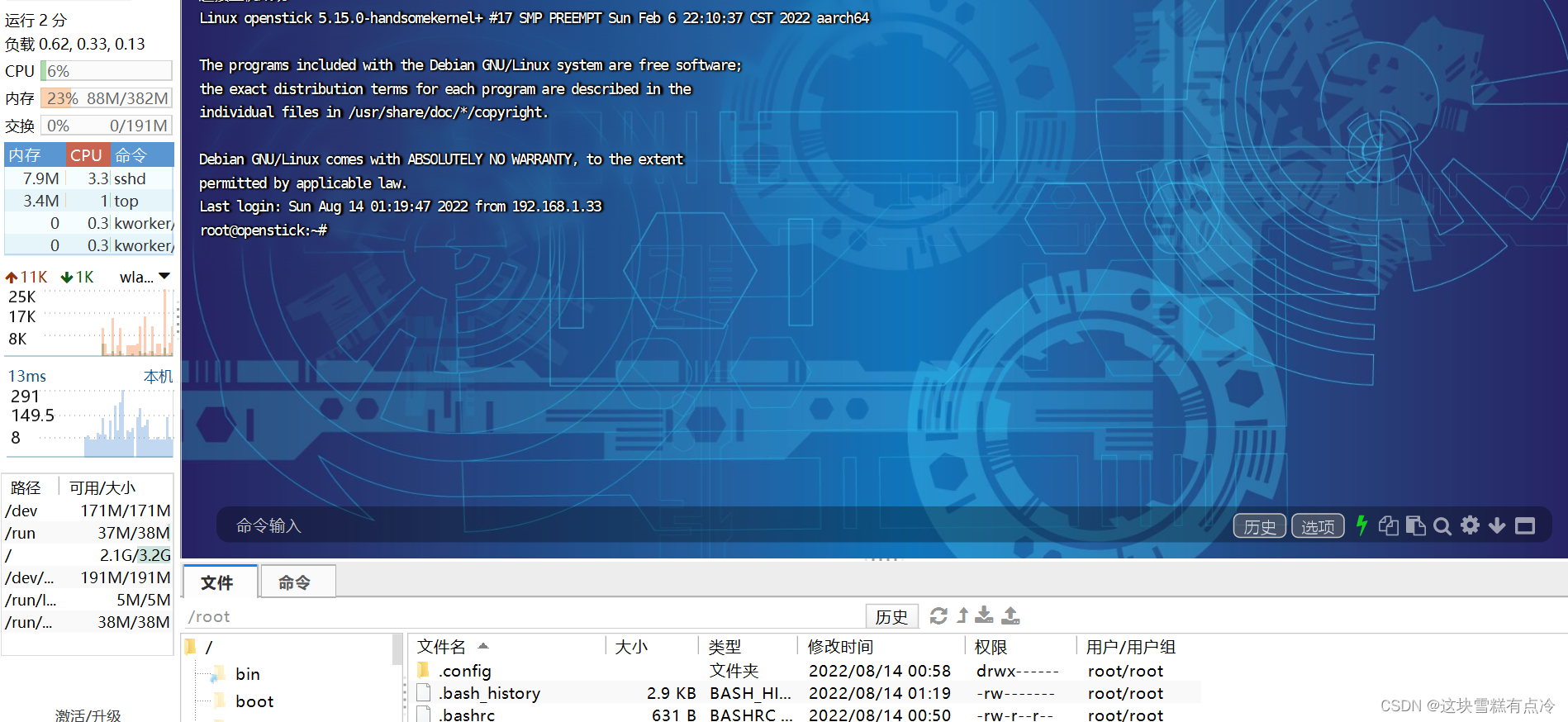1568x722 pixels.
Task: Open terminal 历史 command history button
Action: [x=1259, y=526]
